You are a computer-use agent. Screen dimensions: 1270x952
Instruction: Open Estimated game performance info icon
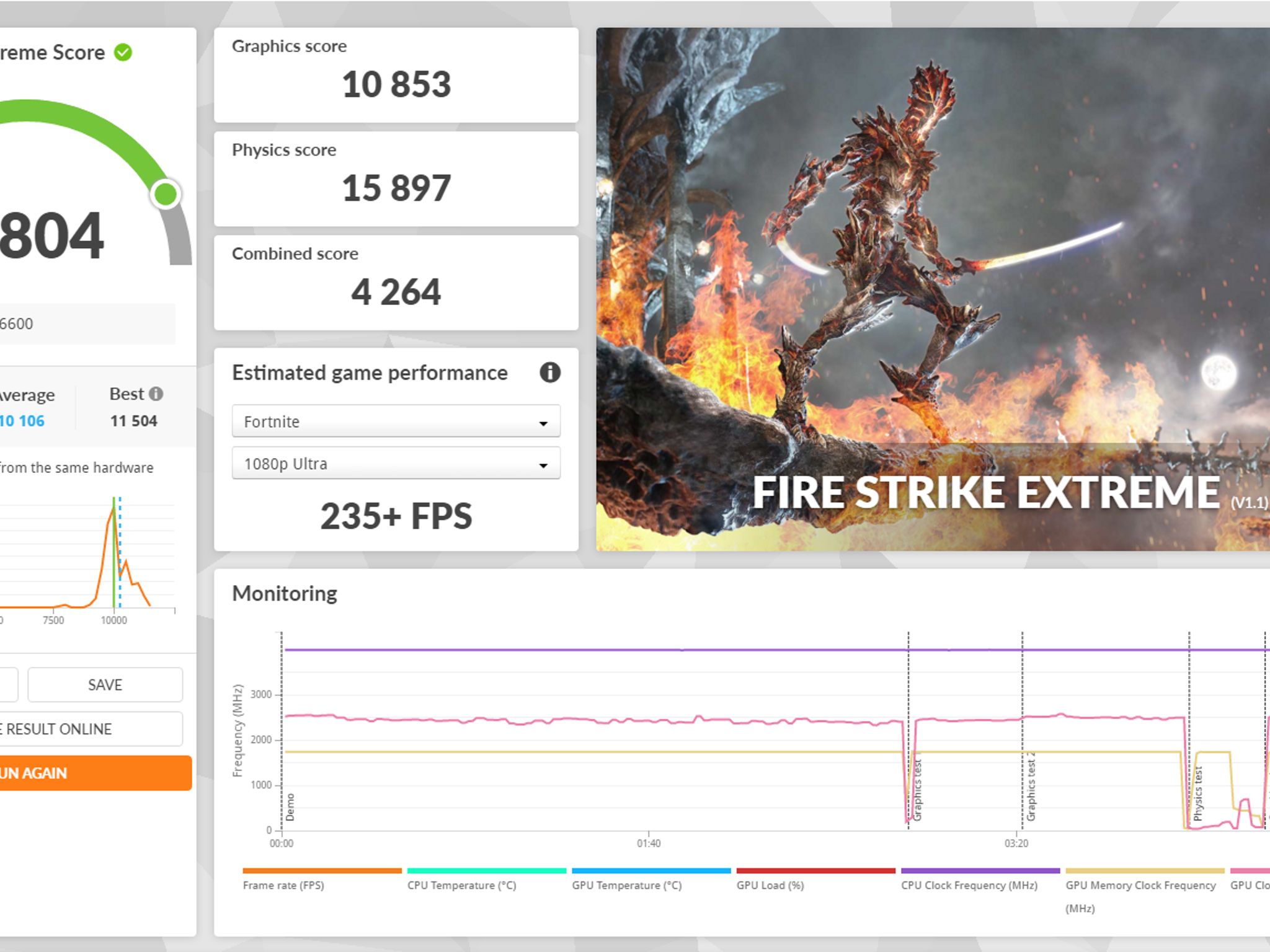549,372
